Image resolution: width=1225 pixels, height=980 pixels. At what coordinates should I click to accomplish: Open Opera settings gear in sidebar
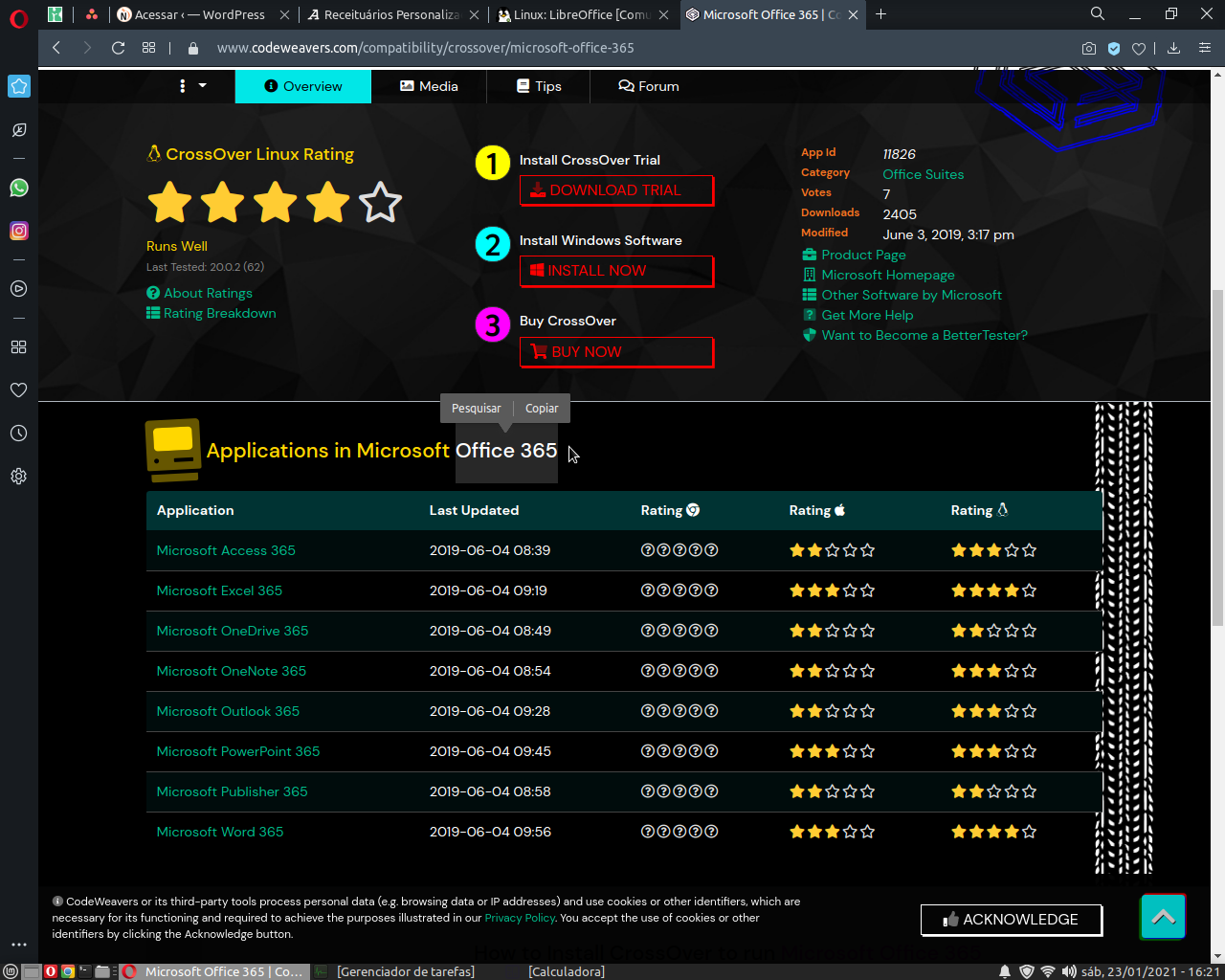(19, 477)
